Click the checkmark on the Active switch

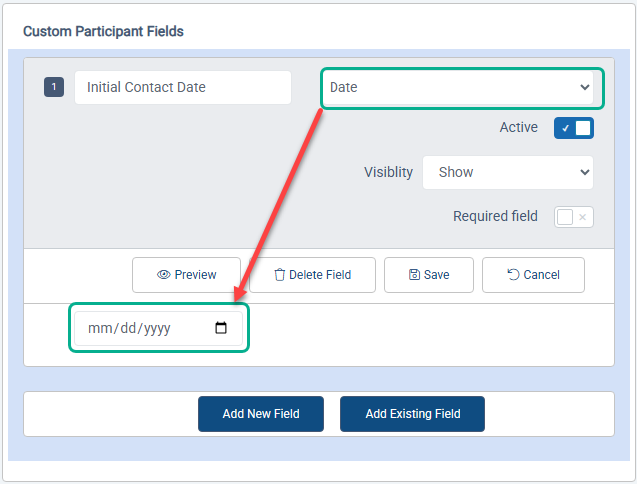(565, 128)
